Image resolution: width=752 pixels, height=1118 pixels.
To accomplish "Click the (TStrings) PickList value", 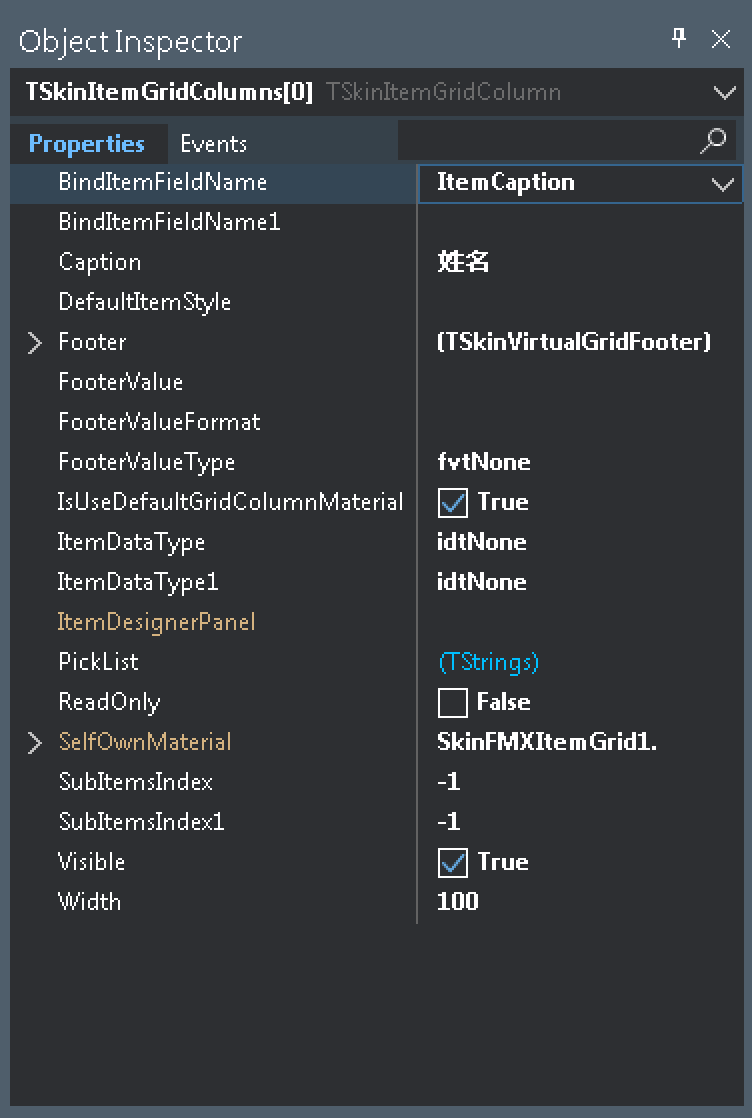I will (488, 662).
